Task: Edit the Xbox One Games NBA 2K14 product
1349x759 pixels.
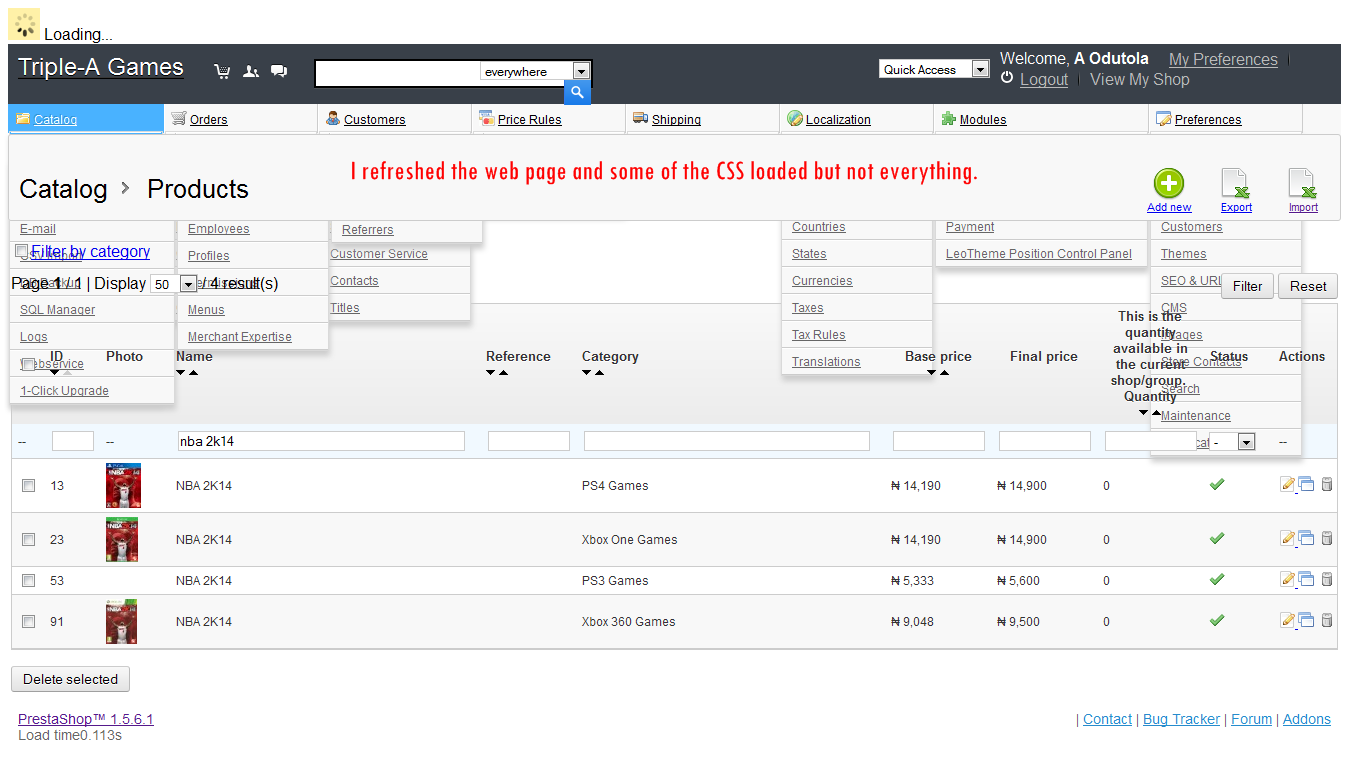Action: point(1288,538)
